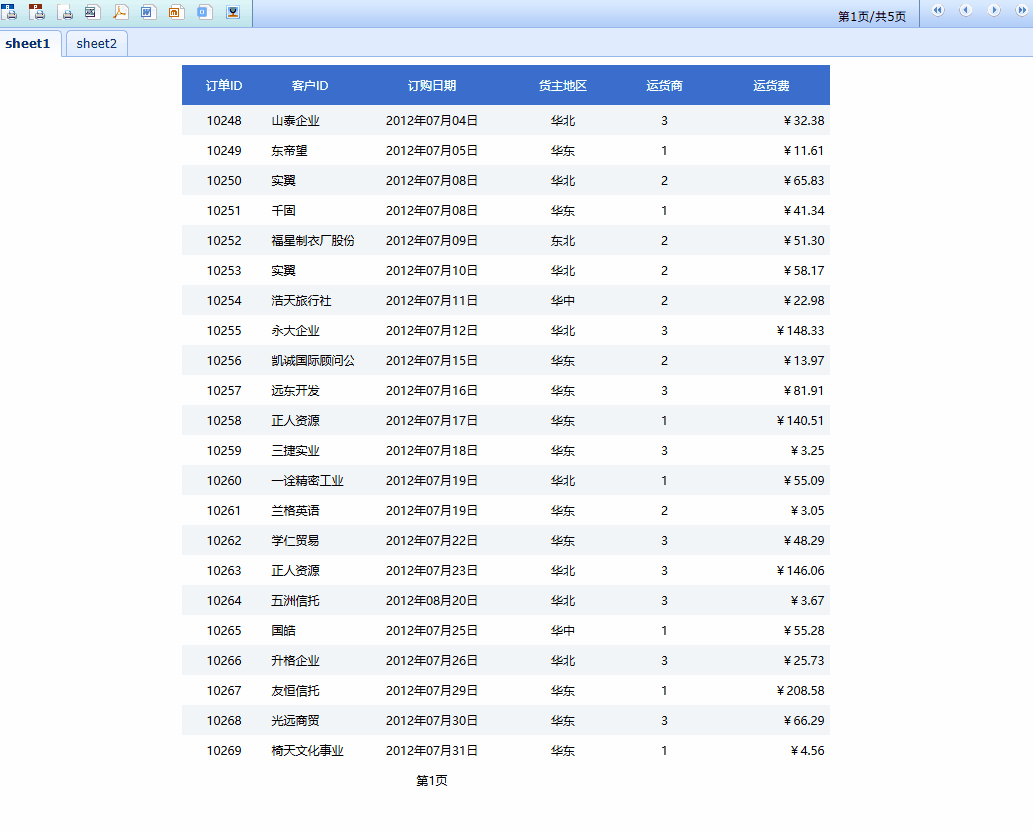This screenshot has width=1033, height=831.
Task: Export report to Excel using toolbar icon
Action: (93, 12)
